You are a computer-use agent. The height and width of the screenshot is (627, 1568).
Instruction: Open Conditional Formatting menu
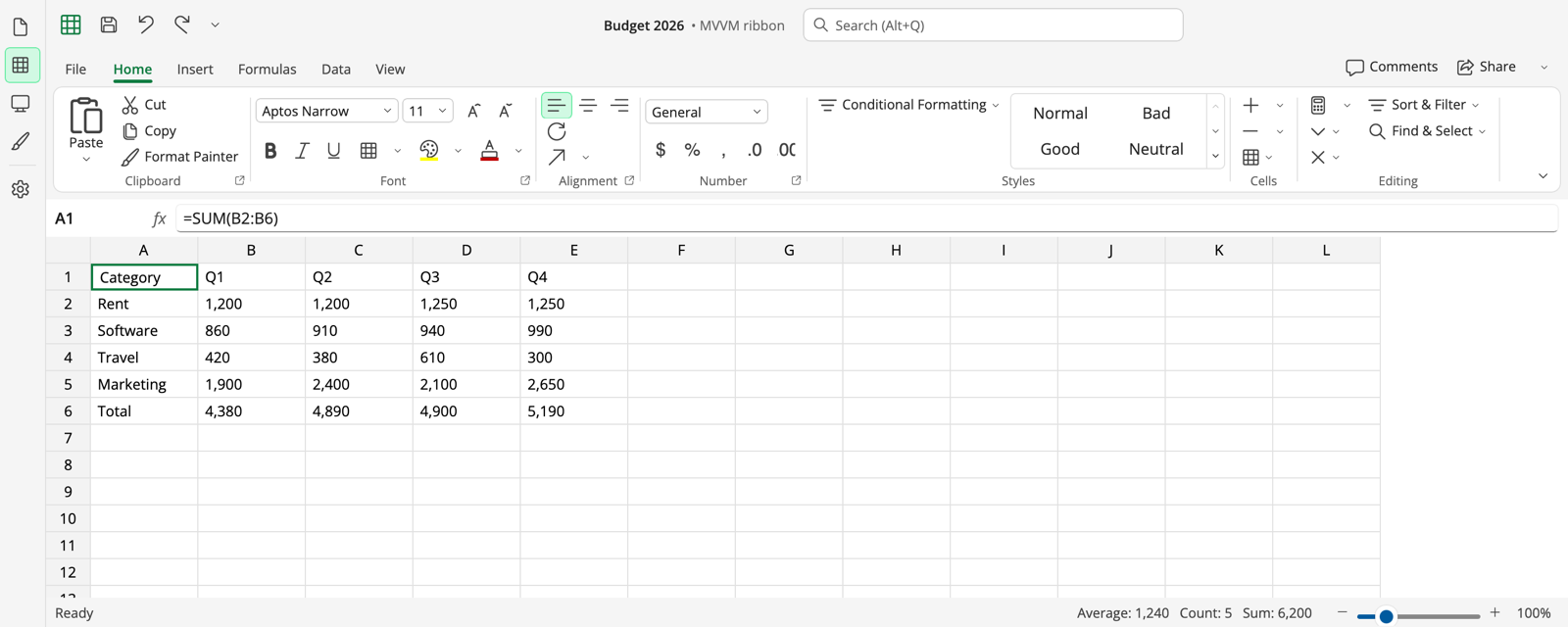click(x=908, y=105)
